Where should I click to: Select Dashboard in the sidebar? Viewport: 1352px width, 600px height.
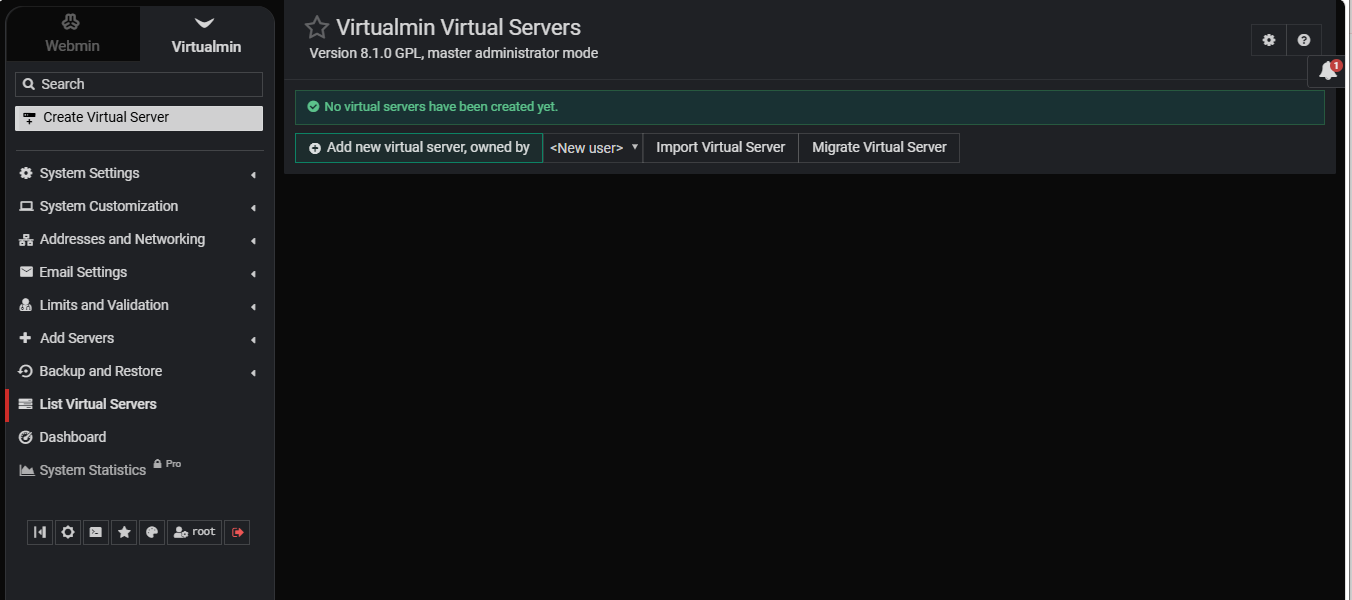pos(73,437)
